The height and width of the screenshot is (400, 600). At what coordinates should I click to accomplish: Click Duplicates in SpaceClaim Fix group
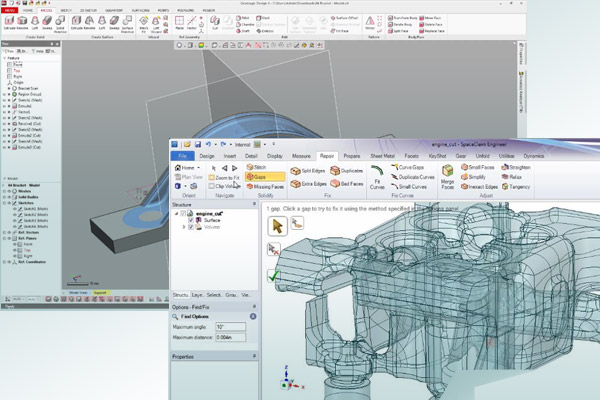(346, 171)
